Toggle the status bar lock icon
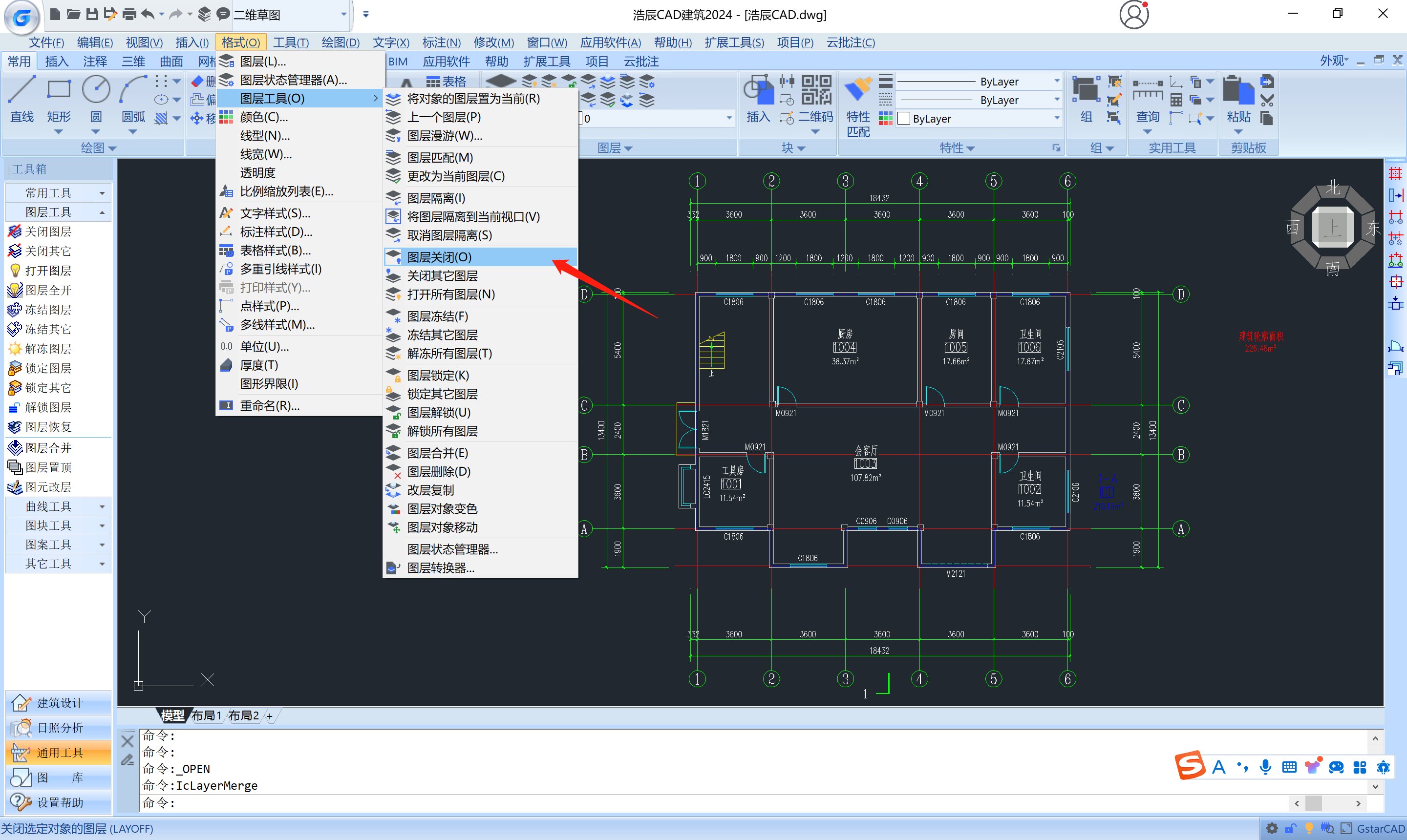The width and height of the screenshot is (1407, 840). (1290, 829)
